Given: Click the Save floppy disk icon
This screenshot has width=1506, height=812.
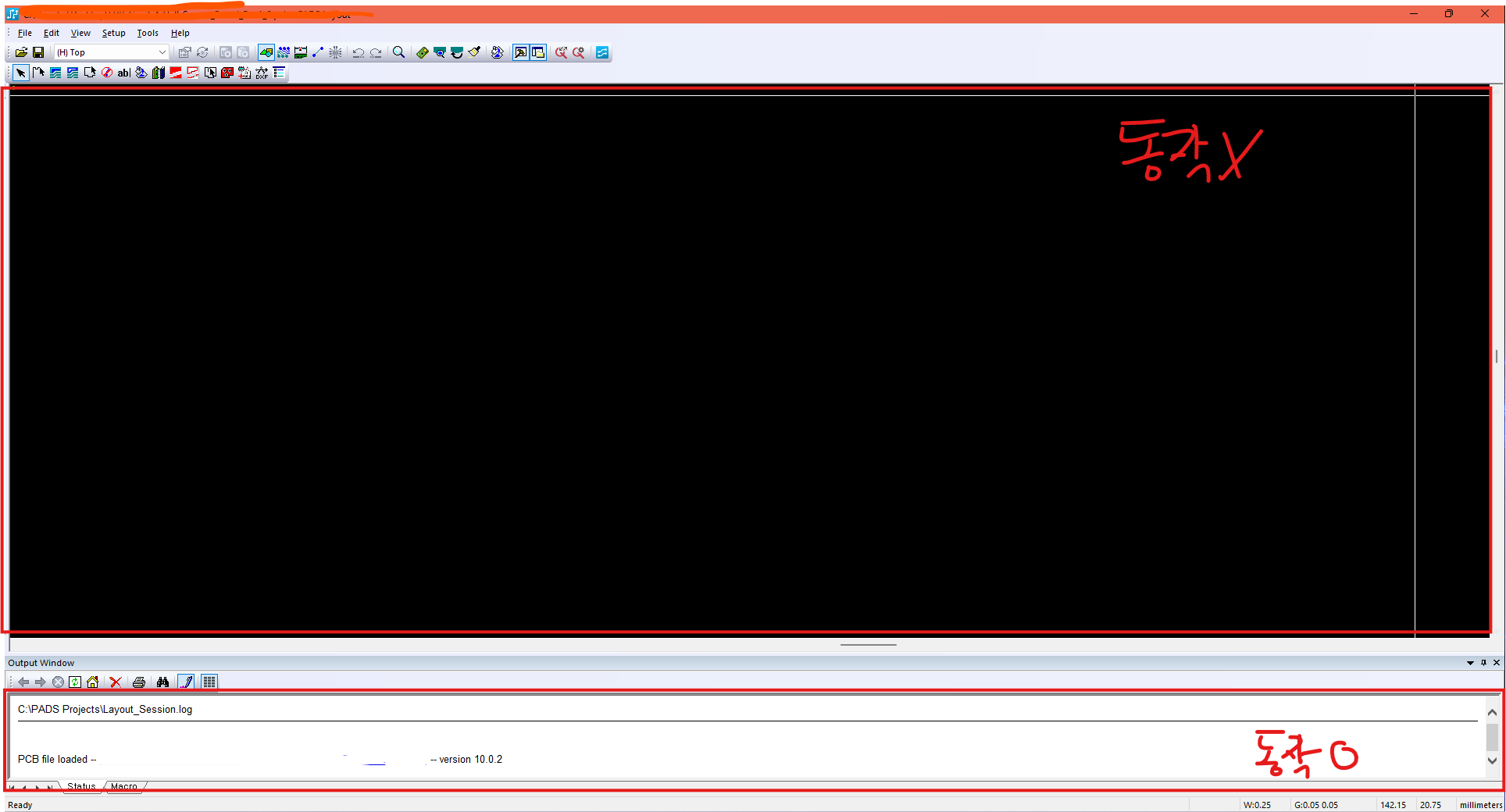Looking at the screenshot, I should pyautogui.click(x=37, y=52).
